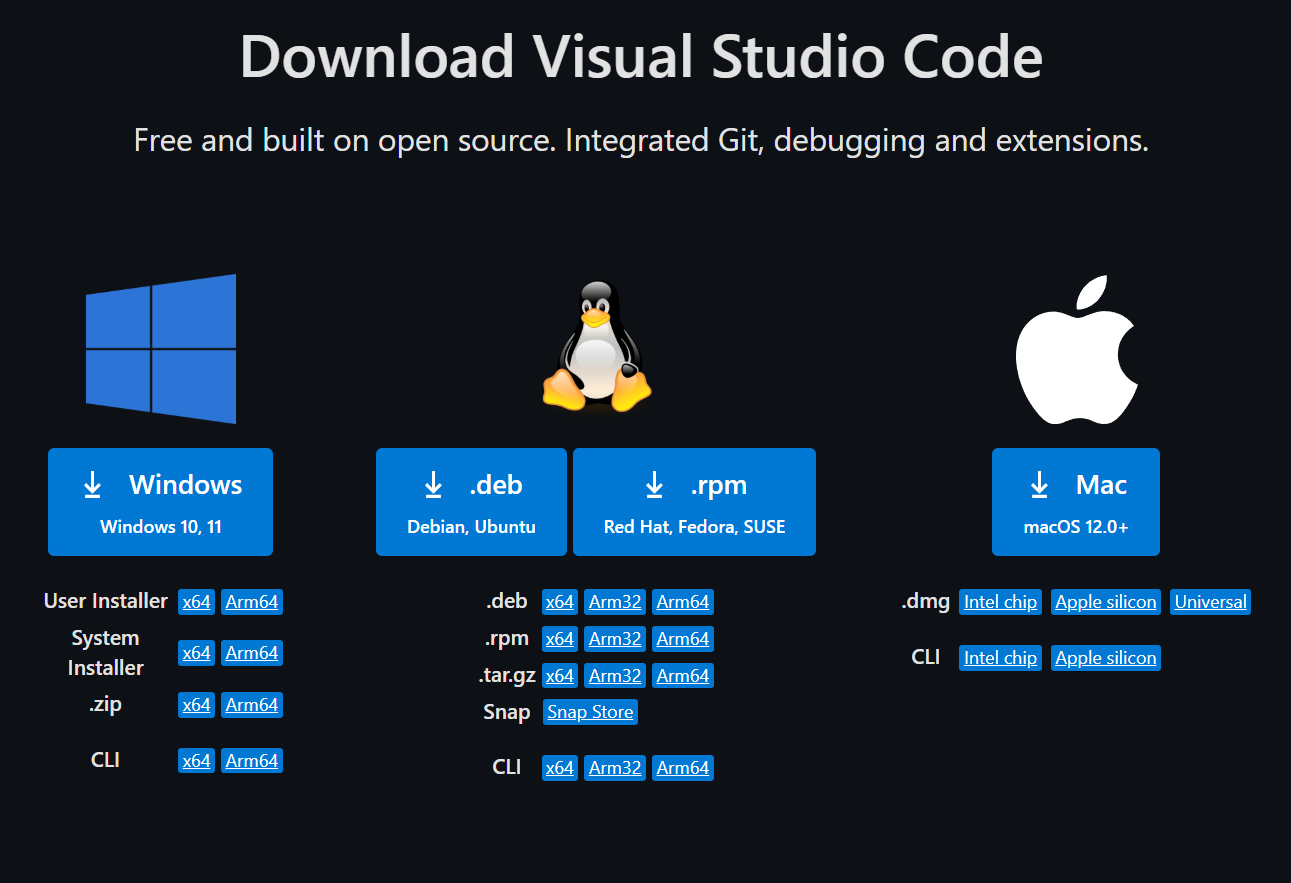Download Arm32 .deb package
This screenshot has width=1291, height=883.
tap(614, 601)
